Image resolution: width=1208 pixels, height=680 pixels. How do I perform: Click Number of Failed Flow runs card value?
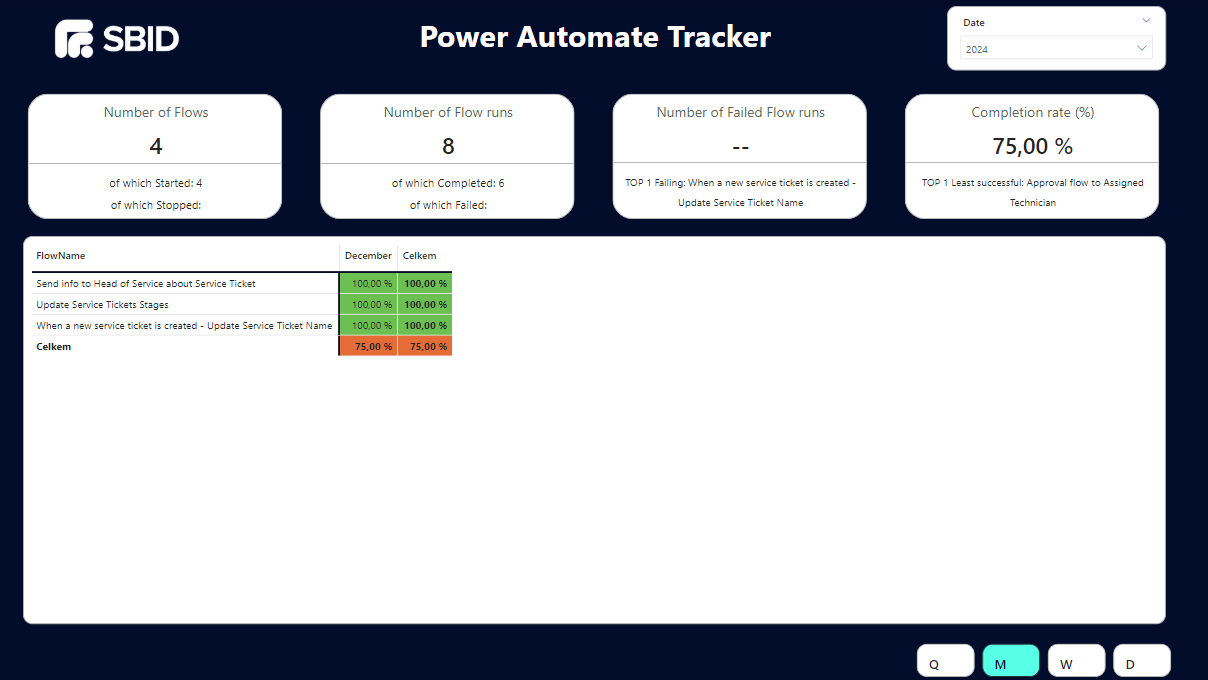740,146
